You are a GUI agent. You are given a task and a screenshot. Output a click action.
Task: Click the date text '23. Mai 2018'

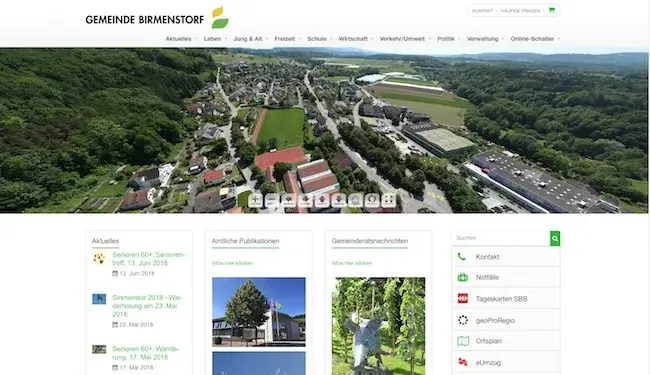136,324
